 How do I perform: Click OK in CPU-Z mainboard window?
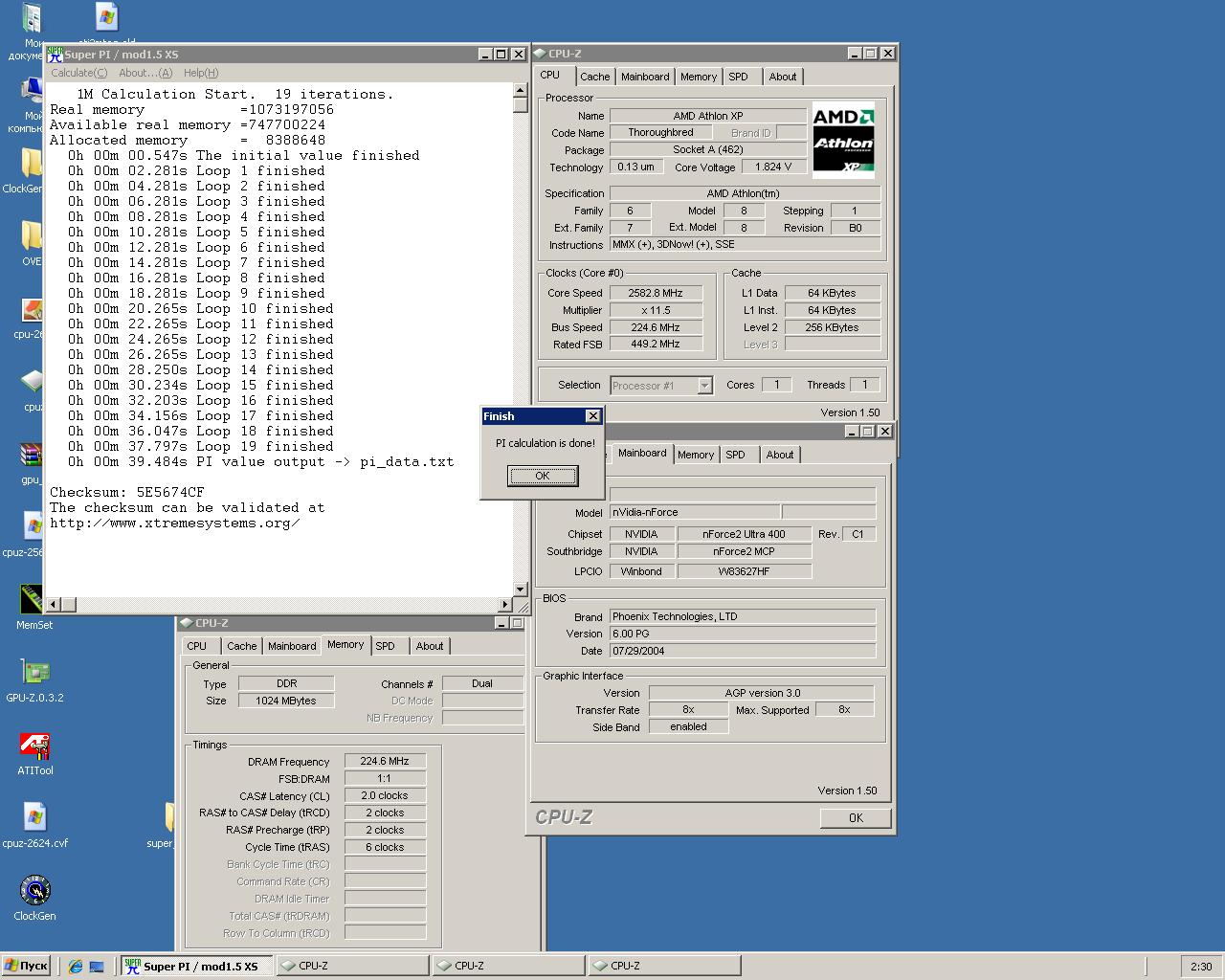click(x=856, y=817)
